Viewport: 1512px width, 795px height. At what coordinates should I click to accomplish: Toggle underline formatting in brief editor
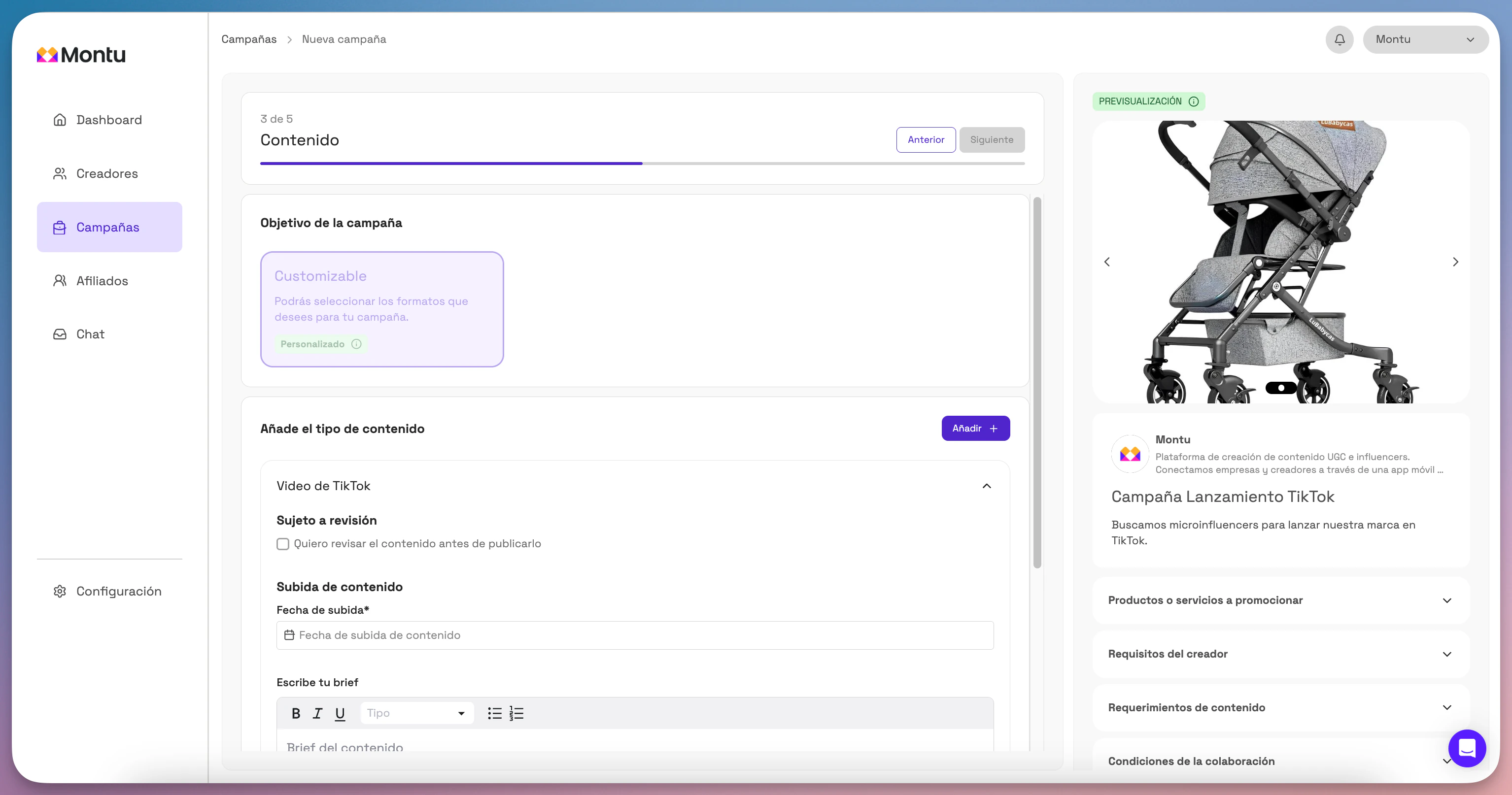click(340, 713)
